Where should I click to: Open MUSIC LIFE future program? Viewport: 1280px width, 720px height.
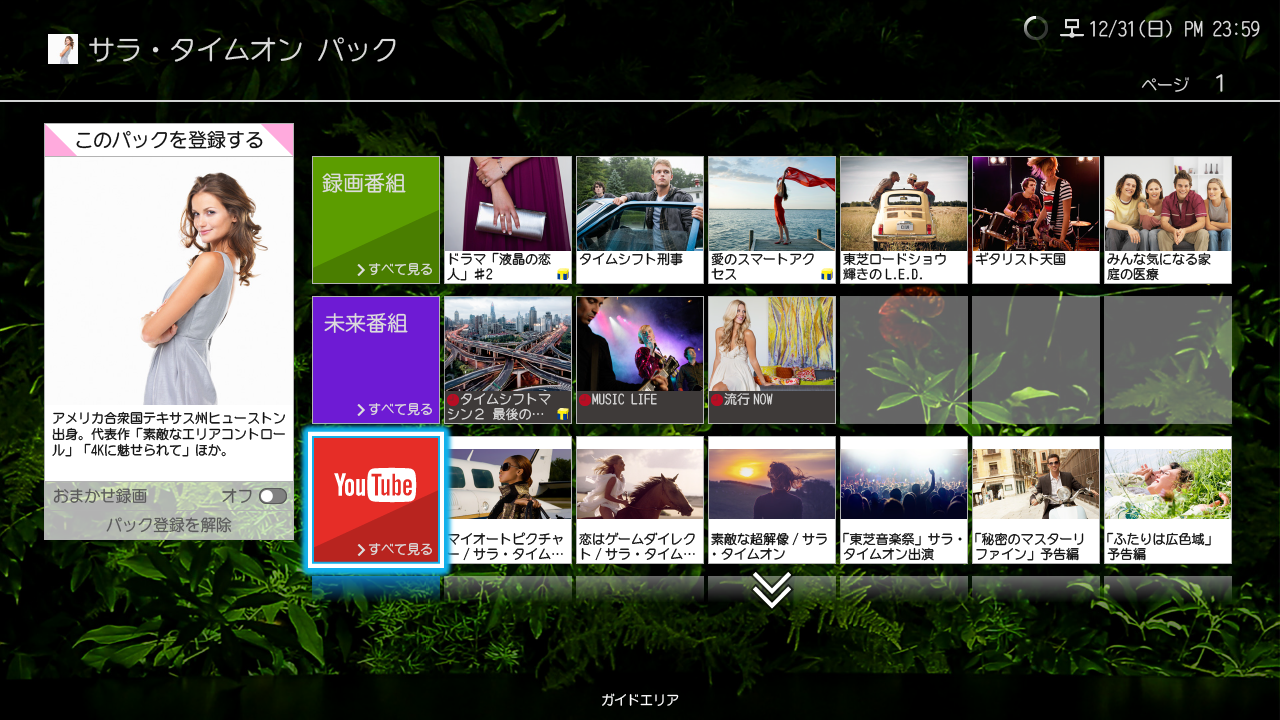tap(640, 360)
